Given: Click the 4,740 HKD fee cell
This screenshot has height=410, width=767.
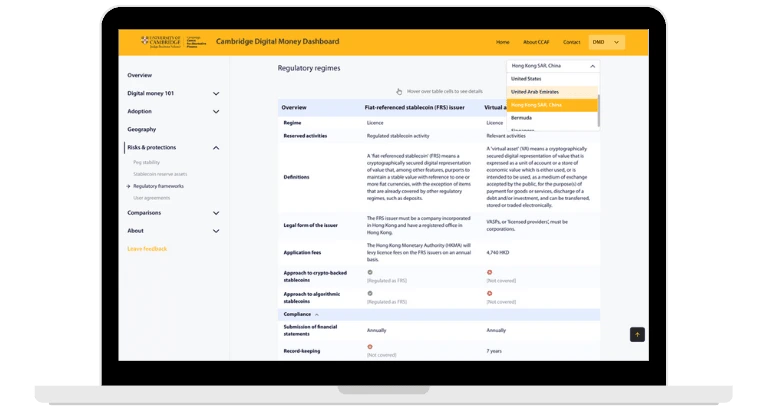Looking at the screenshot, I should click(x=497, y=253).
